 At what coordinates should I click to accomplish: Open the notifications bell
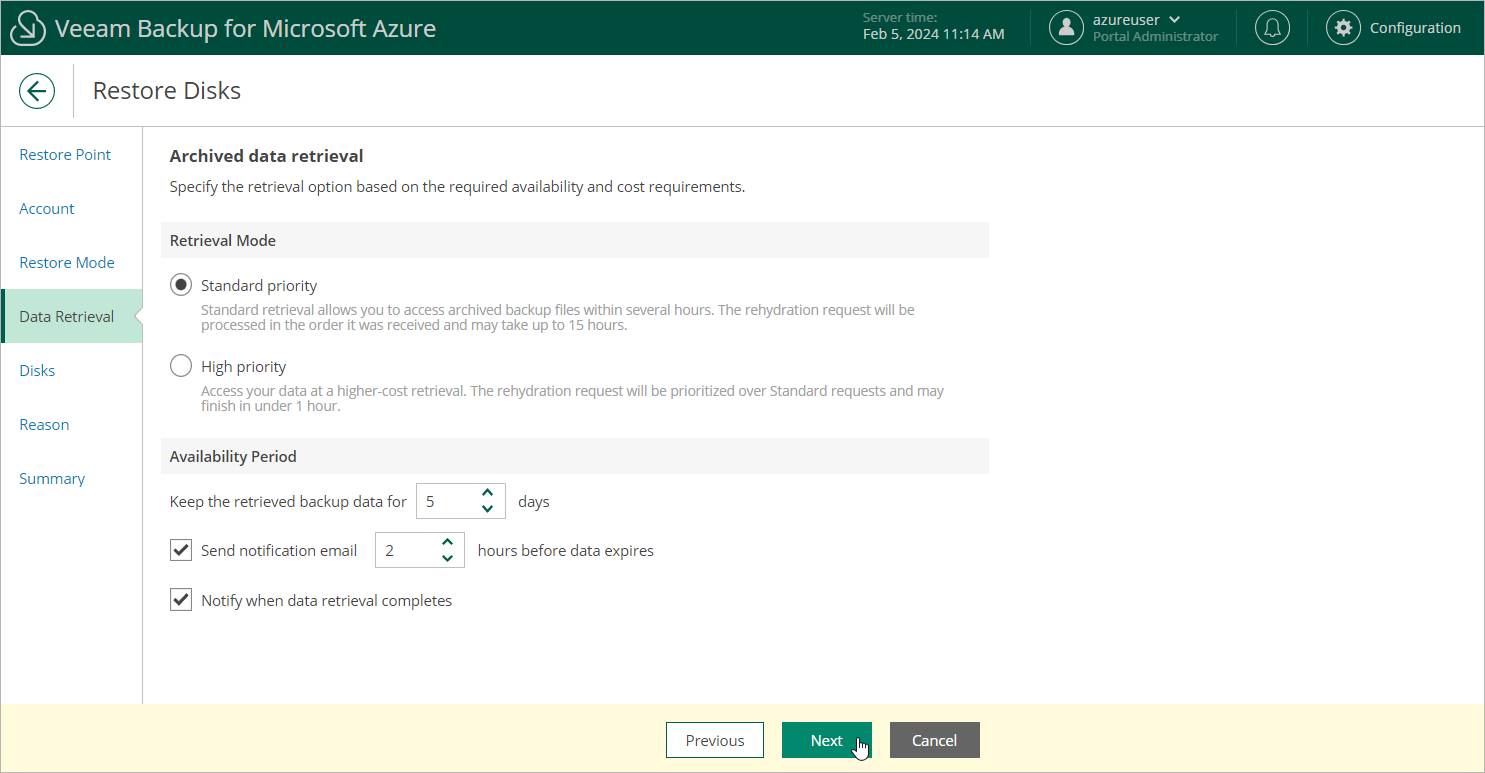tap(1272, 28)
